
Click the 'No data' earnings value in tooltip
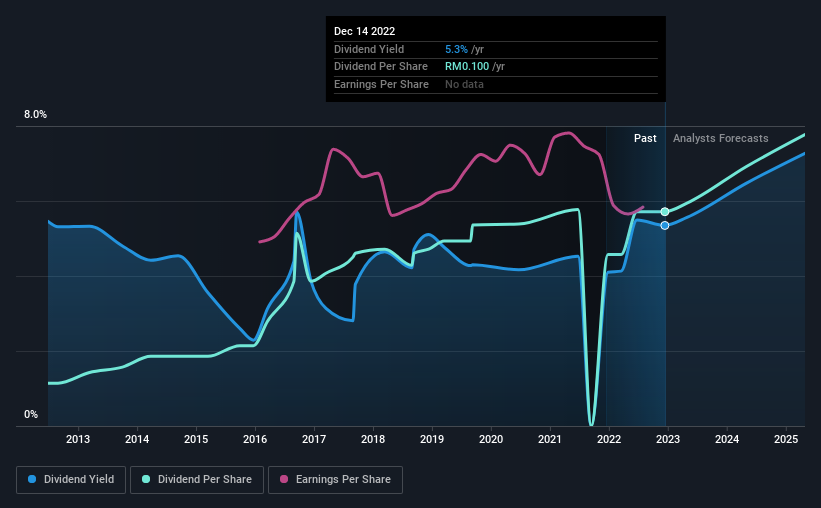pos(464,84)
